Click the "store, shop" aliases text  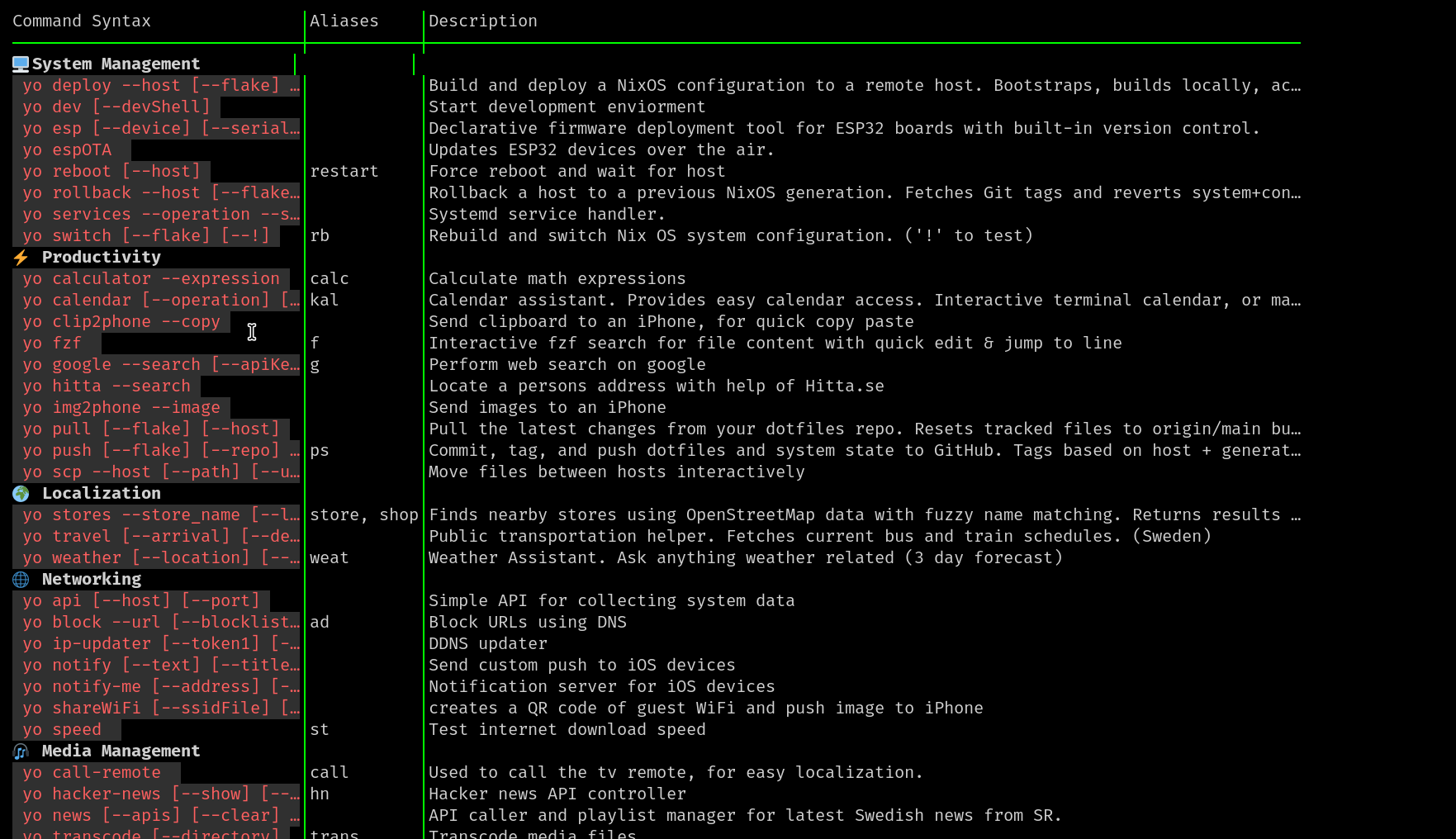coord(364,515)
